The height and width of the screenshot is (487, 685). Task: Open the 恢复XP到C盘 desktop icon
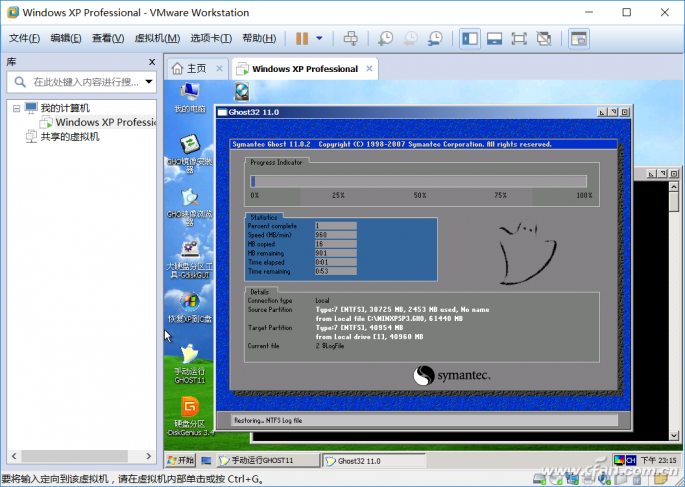tap(190, 308)
